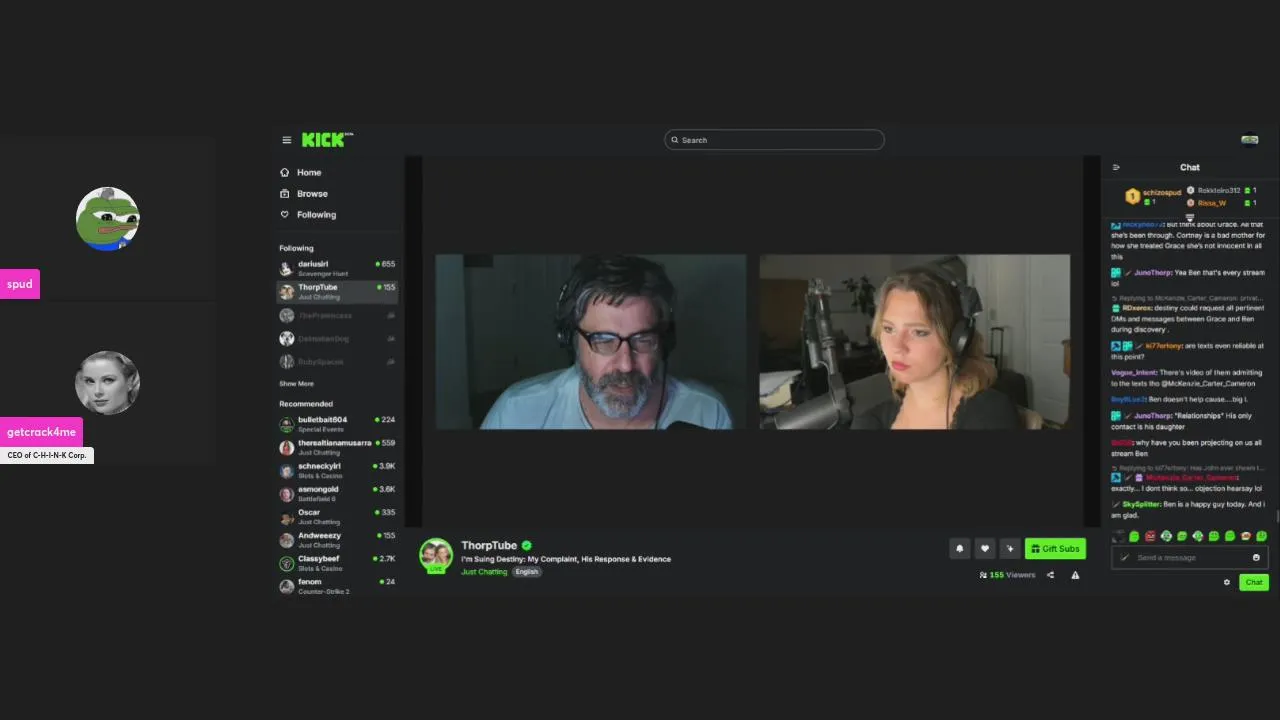Click the man's video feed
Screen dimensions: 1280x720
591,342
